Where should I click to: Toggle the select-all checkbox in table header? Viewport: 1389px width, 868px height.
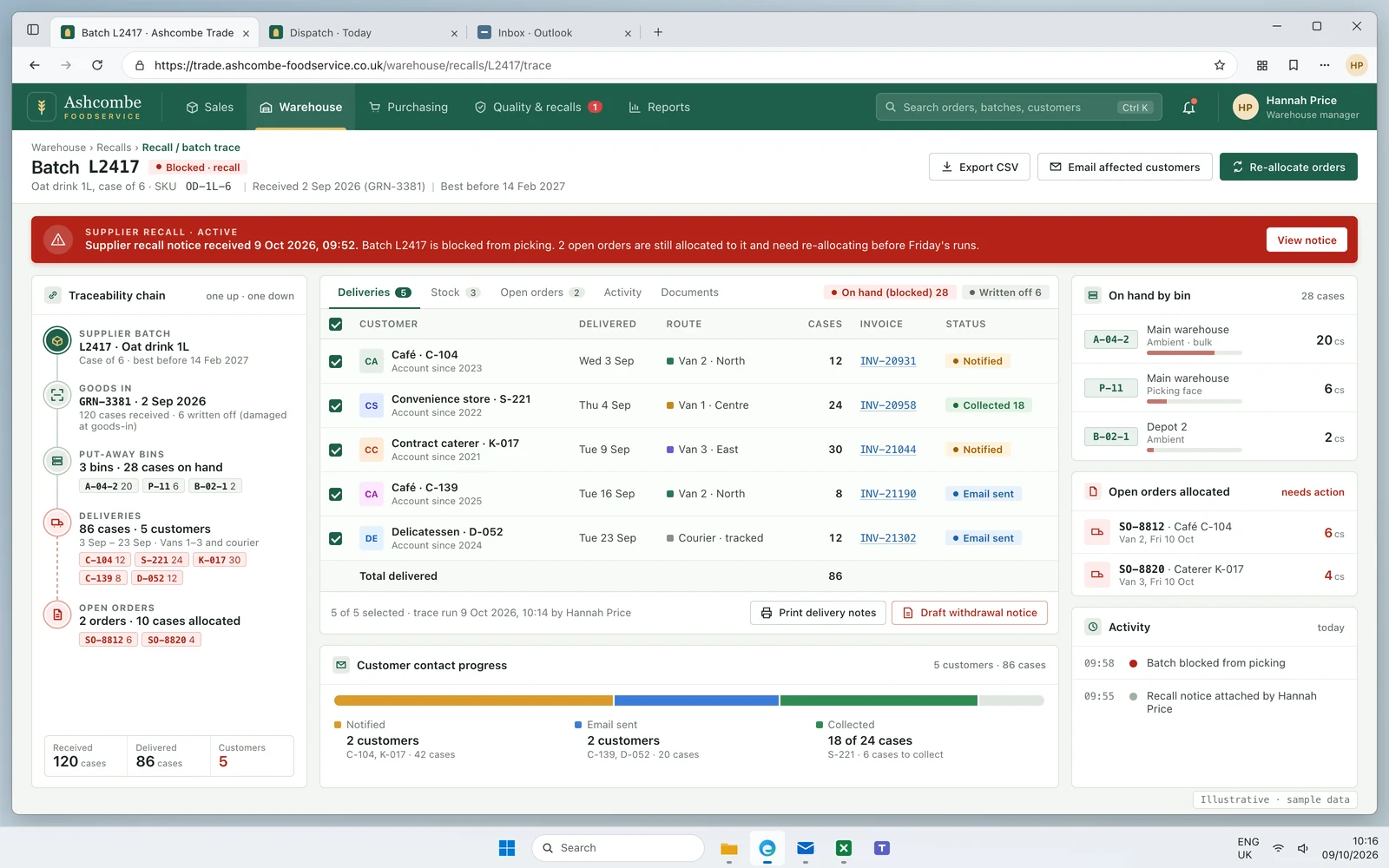336,325
